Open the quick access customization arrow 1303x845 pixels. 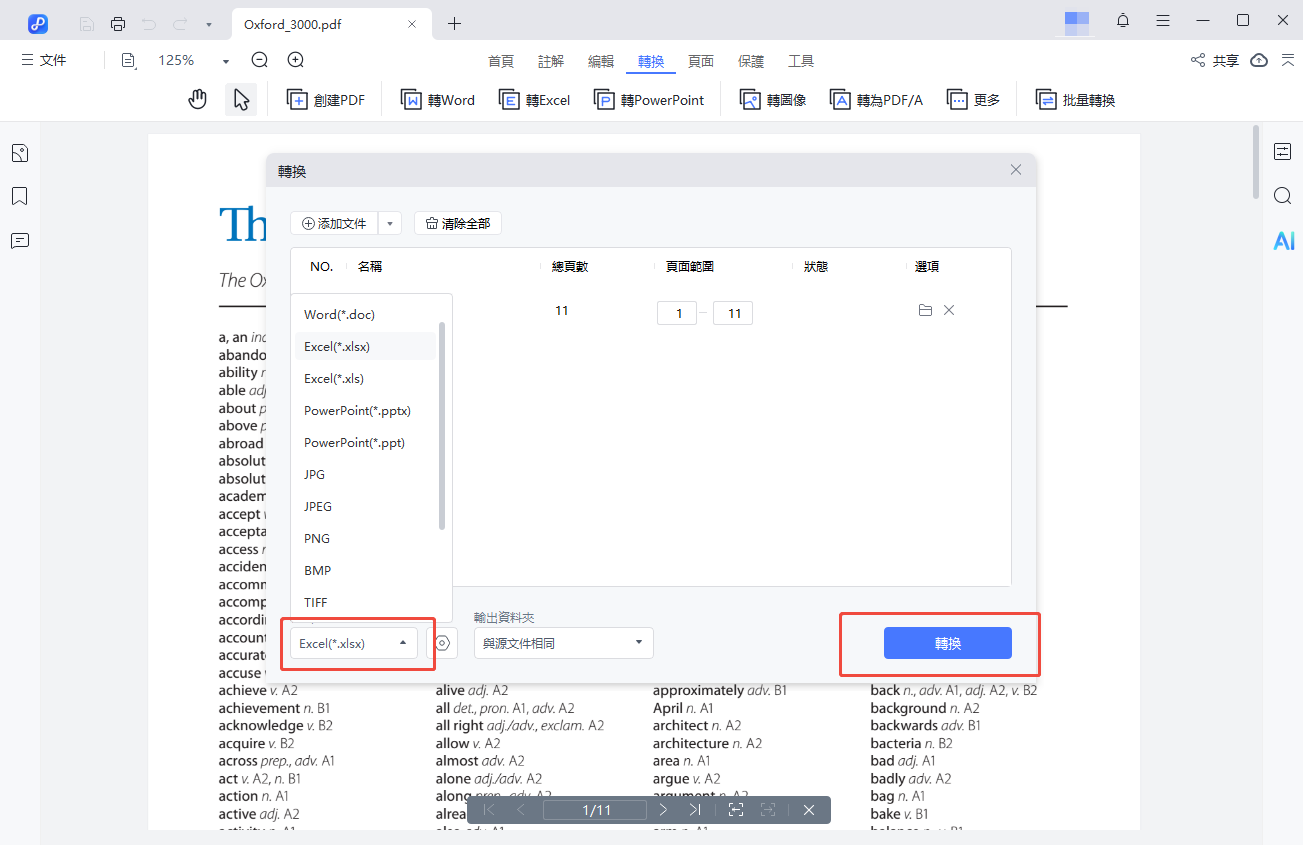[208, 24]
